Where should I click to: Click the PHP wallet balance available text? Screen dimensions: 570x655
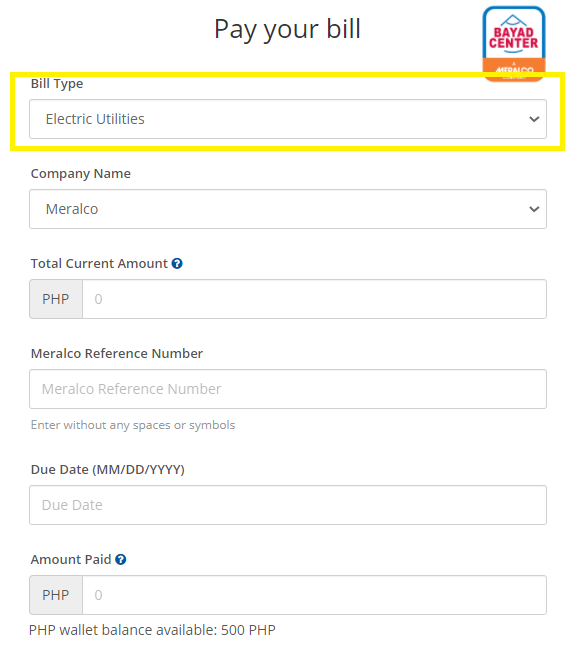tap(152, 630)
